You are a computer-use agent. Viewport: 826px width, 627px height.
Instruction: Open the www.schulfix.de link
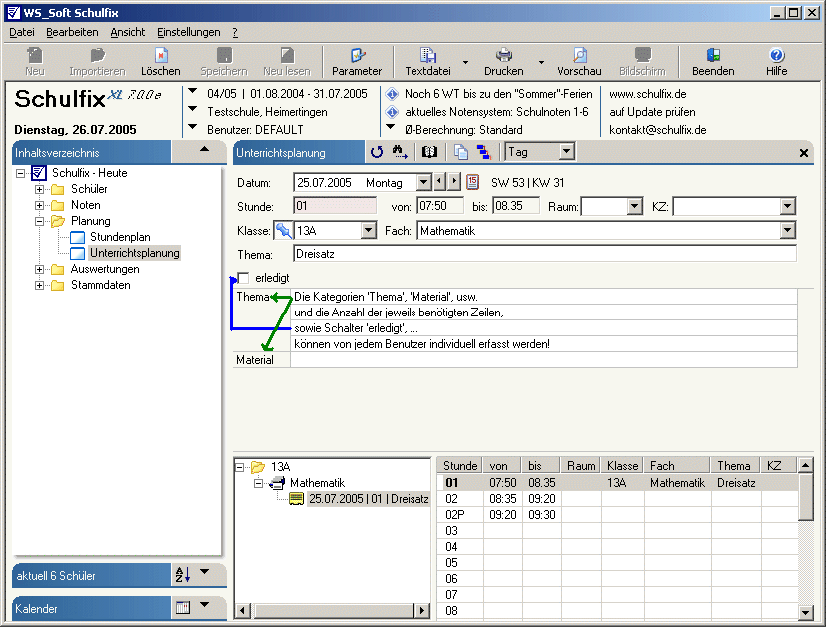click(647, 94)
